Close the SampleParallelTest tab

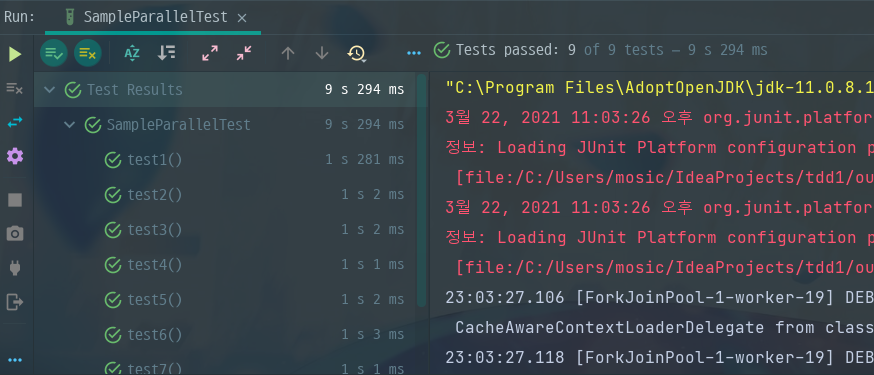tap(242, 18)
